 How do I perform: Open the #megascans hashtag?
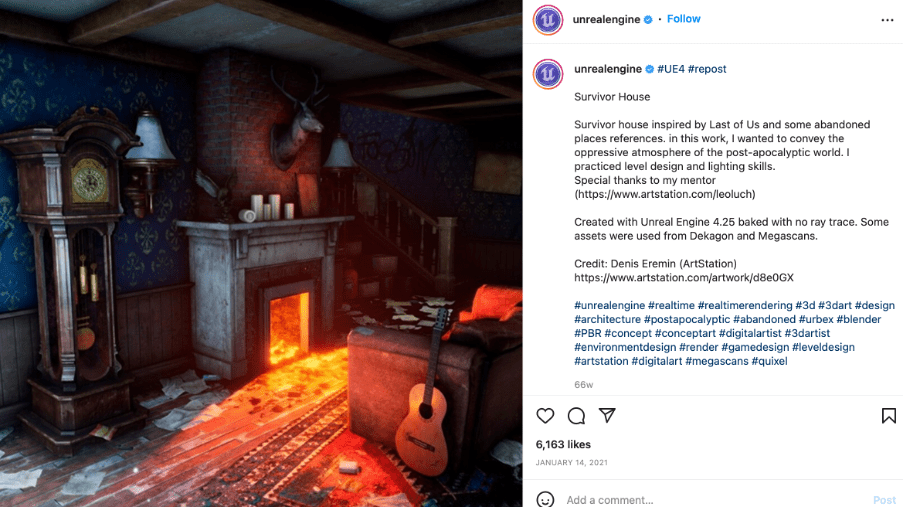(717, 362)
